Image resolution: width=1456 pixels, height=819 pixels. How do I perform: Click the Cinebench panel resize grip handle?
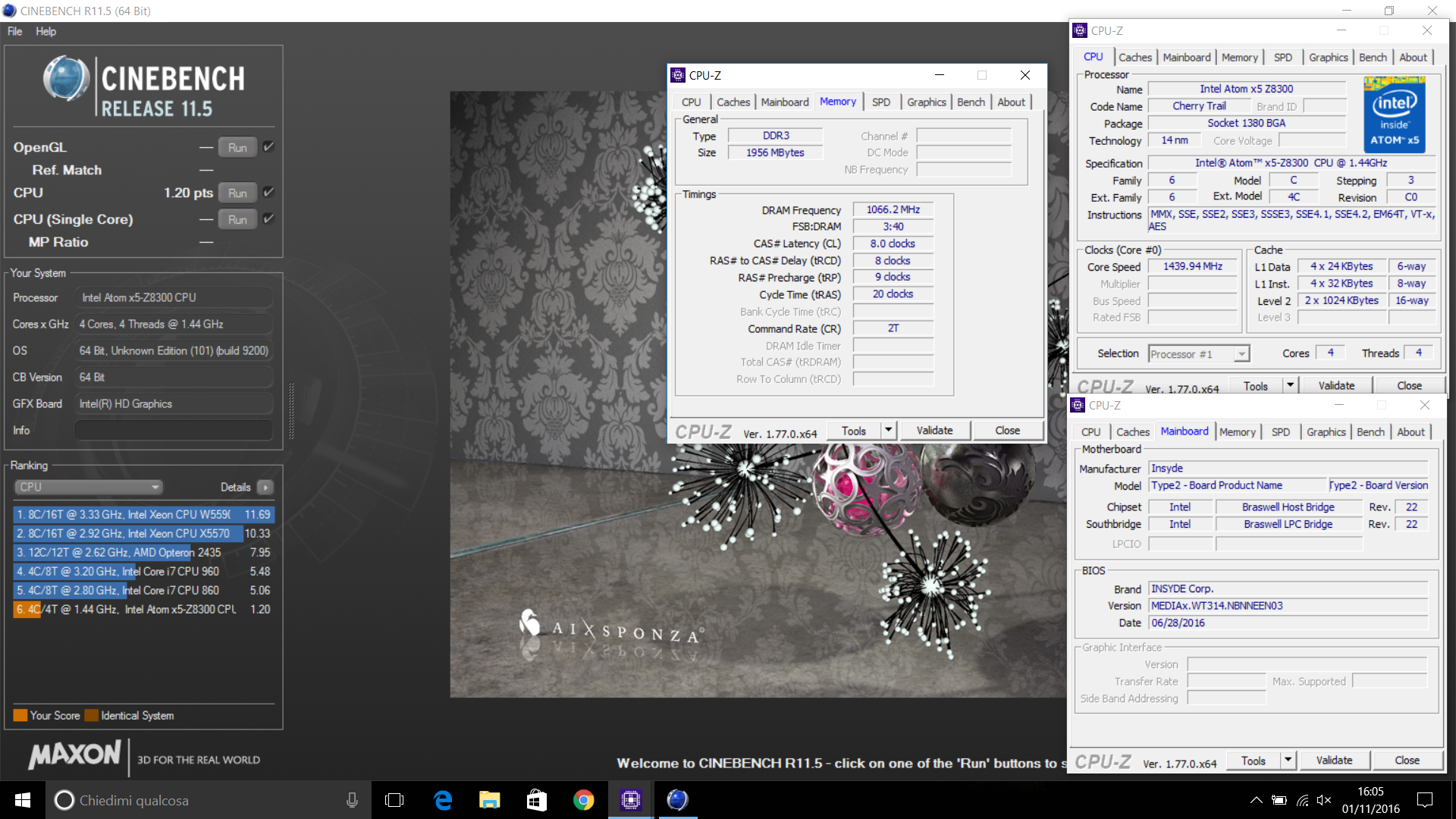tap(291, 410)
